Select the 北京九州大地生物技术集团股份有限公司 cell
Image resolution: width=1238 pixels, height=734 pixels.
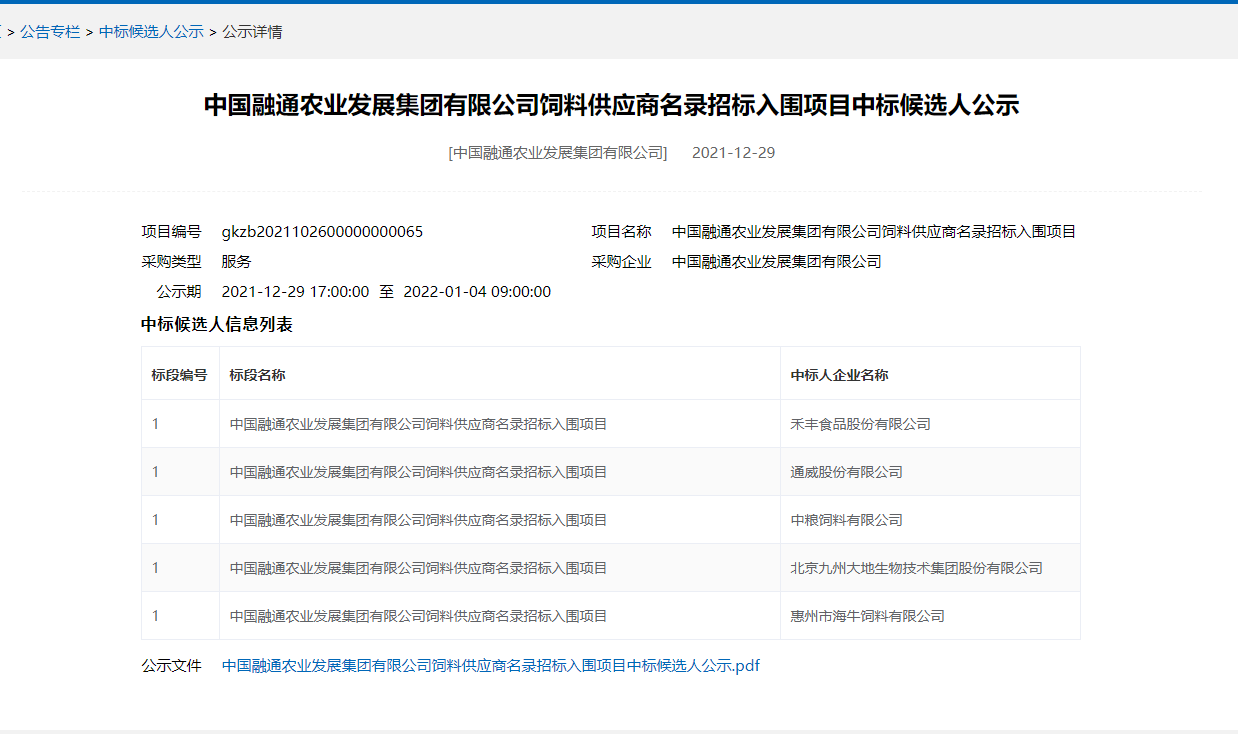(916, 568)
